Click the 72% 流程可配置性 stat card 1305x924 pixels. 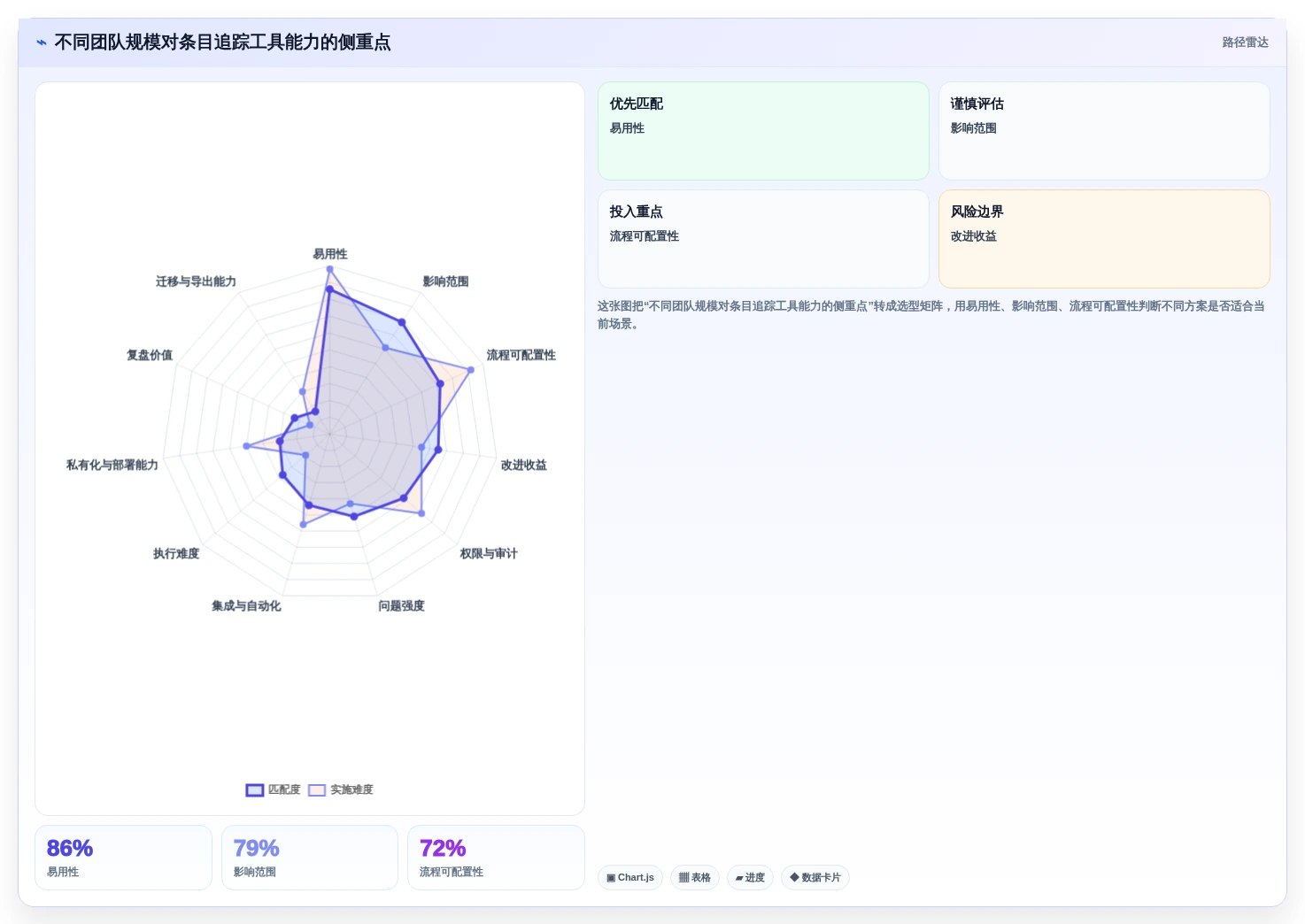(496, 858)
